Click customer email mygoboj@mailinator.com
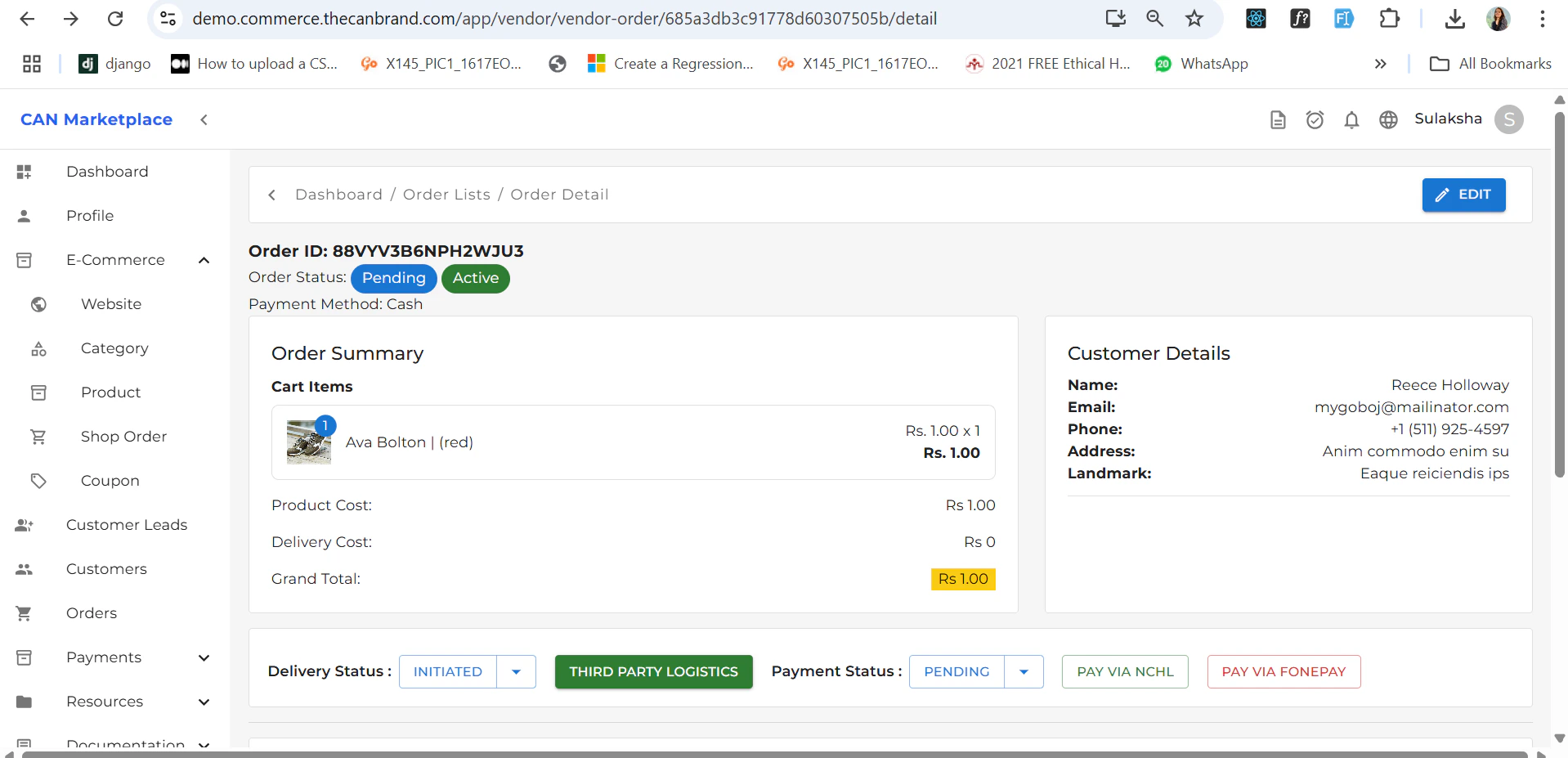This screenshot has width=1568, height=758. coord(1411,407)
